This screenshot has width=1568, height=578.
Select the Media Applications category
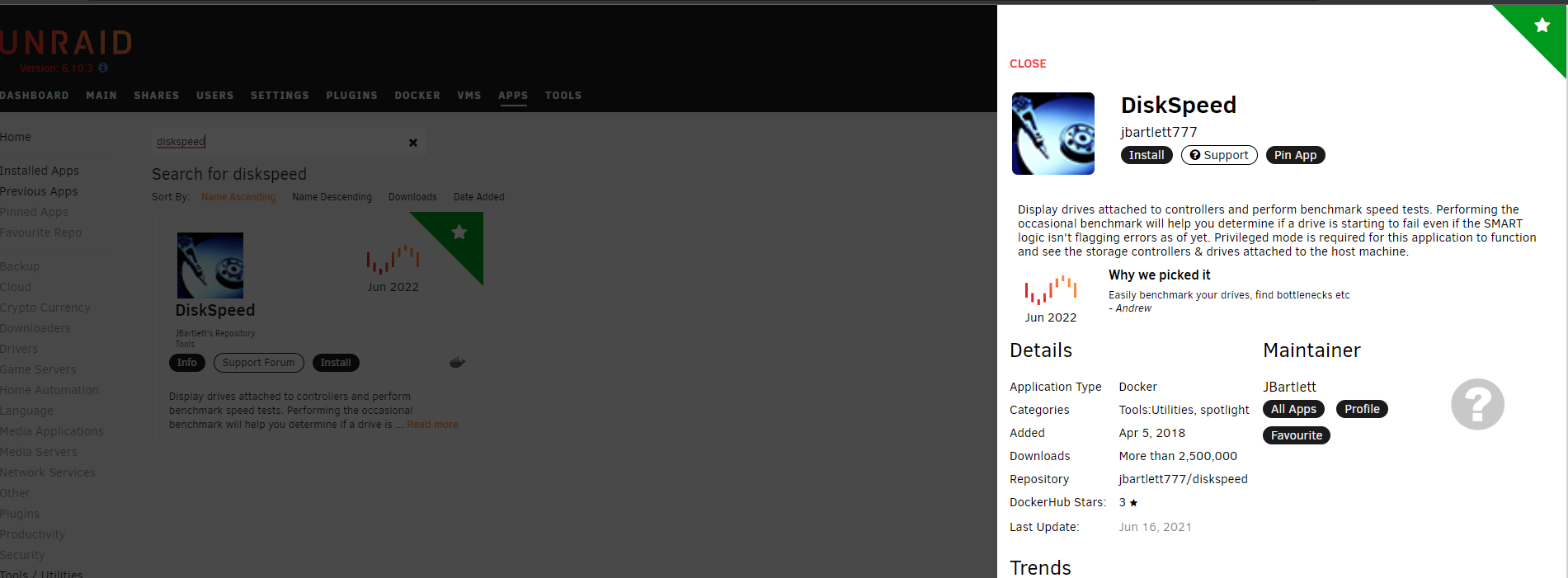point(52,431)
